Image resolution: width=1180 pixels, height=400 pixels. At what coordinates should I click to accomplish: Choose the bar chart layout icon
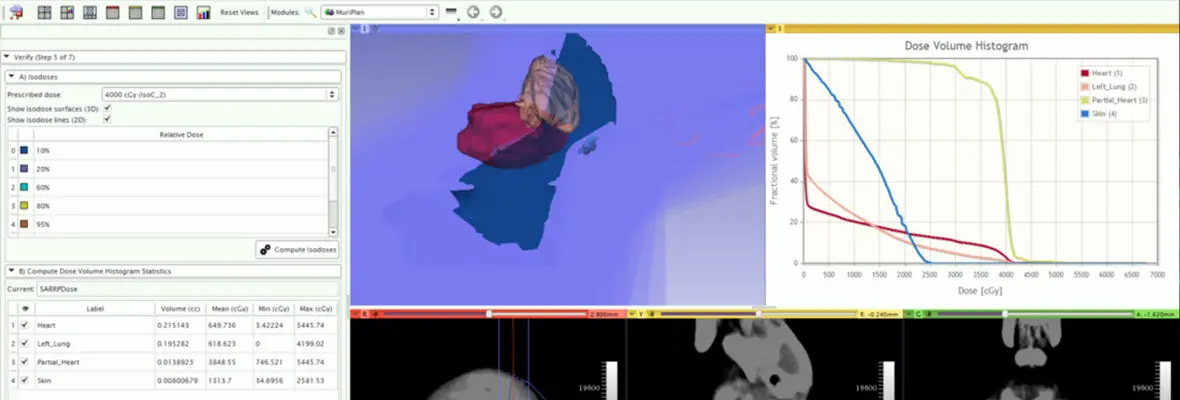point(203,12)
